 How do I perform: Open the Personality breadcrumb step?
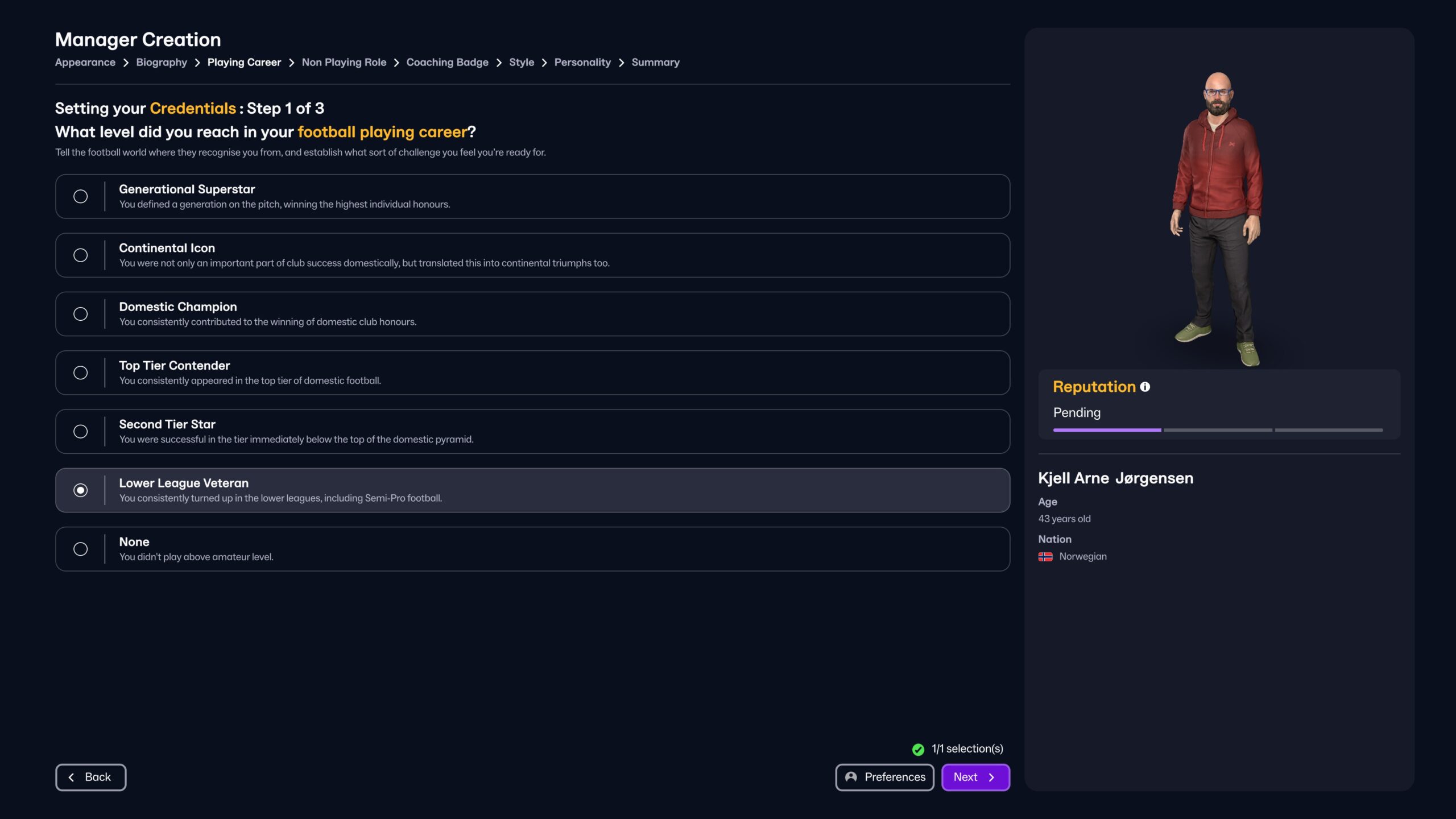tap(582, 63)
